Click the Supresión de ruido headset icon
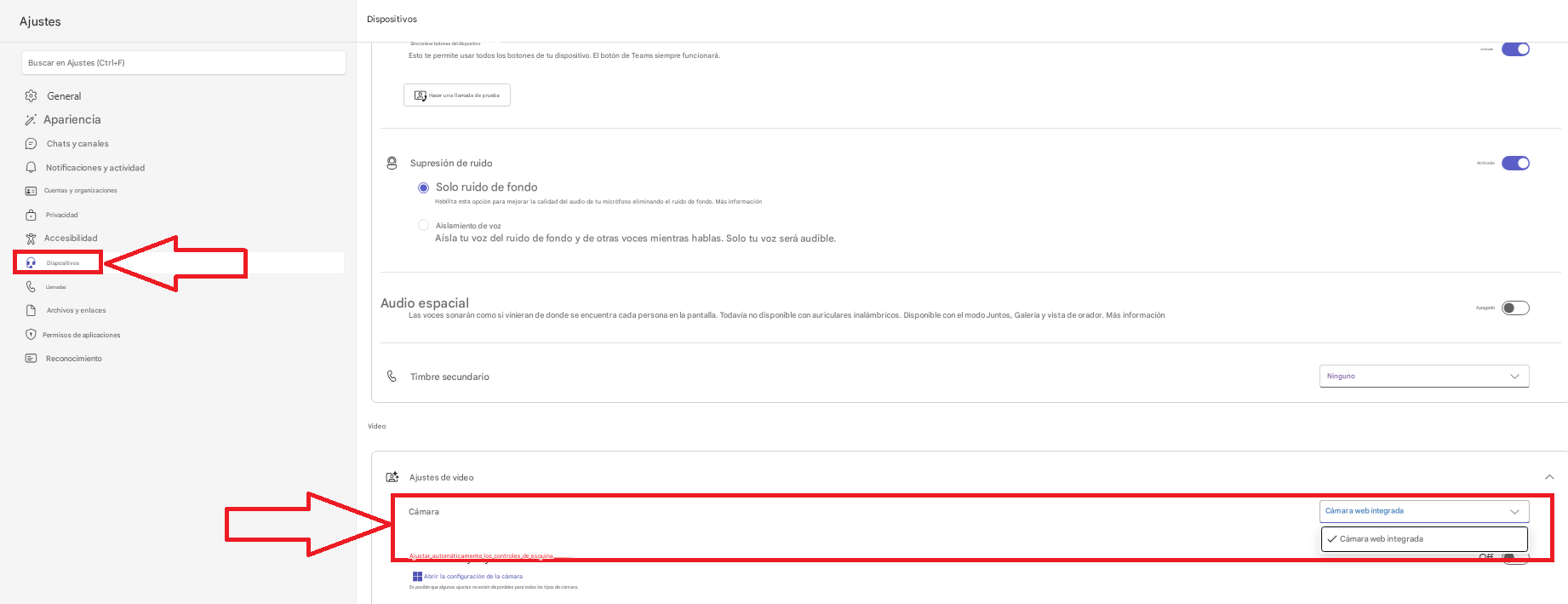The height and width of the screenshot is (604, 1568). click(392, 163)
